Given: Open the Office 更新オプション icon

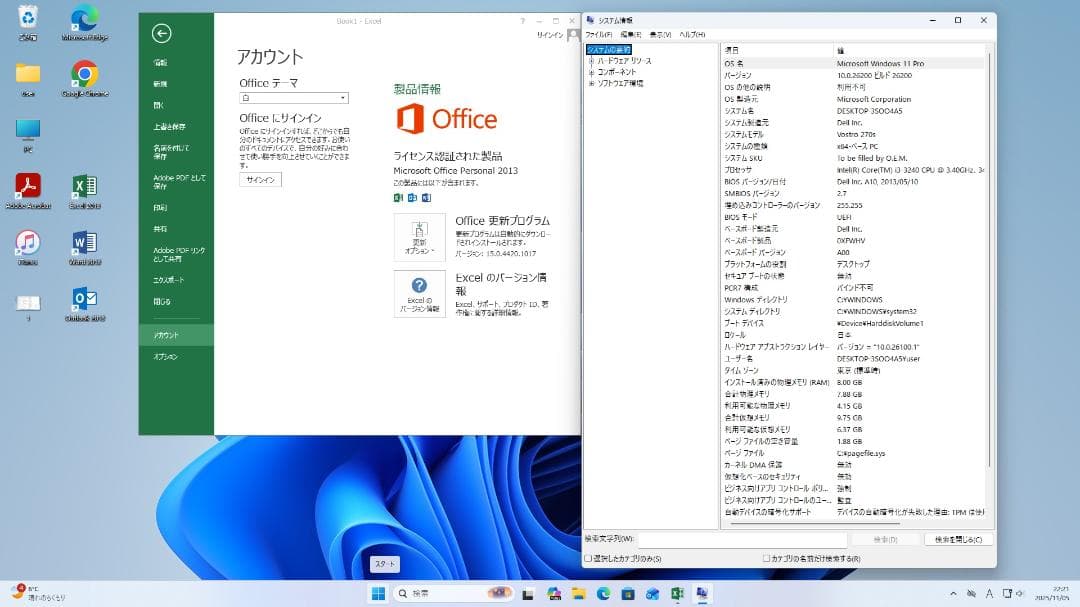Looking at the screenshot, I should pyautogui.click(x=420, y=236).
